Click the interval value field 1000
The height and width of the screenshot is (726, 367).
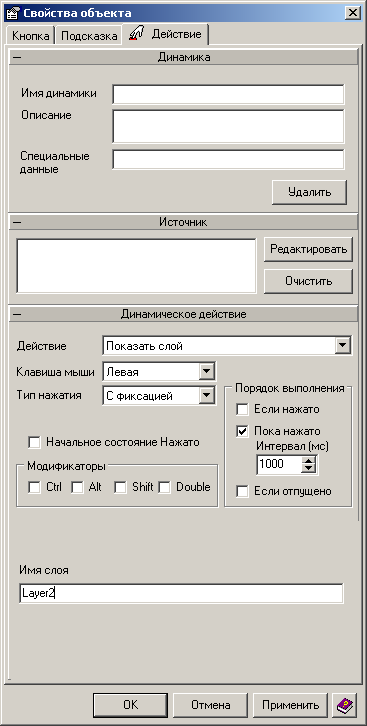point(279,464)
